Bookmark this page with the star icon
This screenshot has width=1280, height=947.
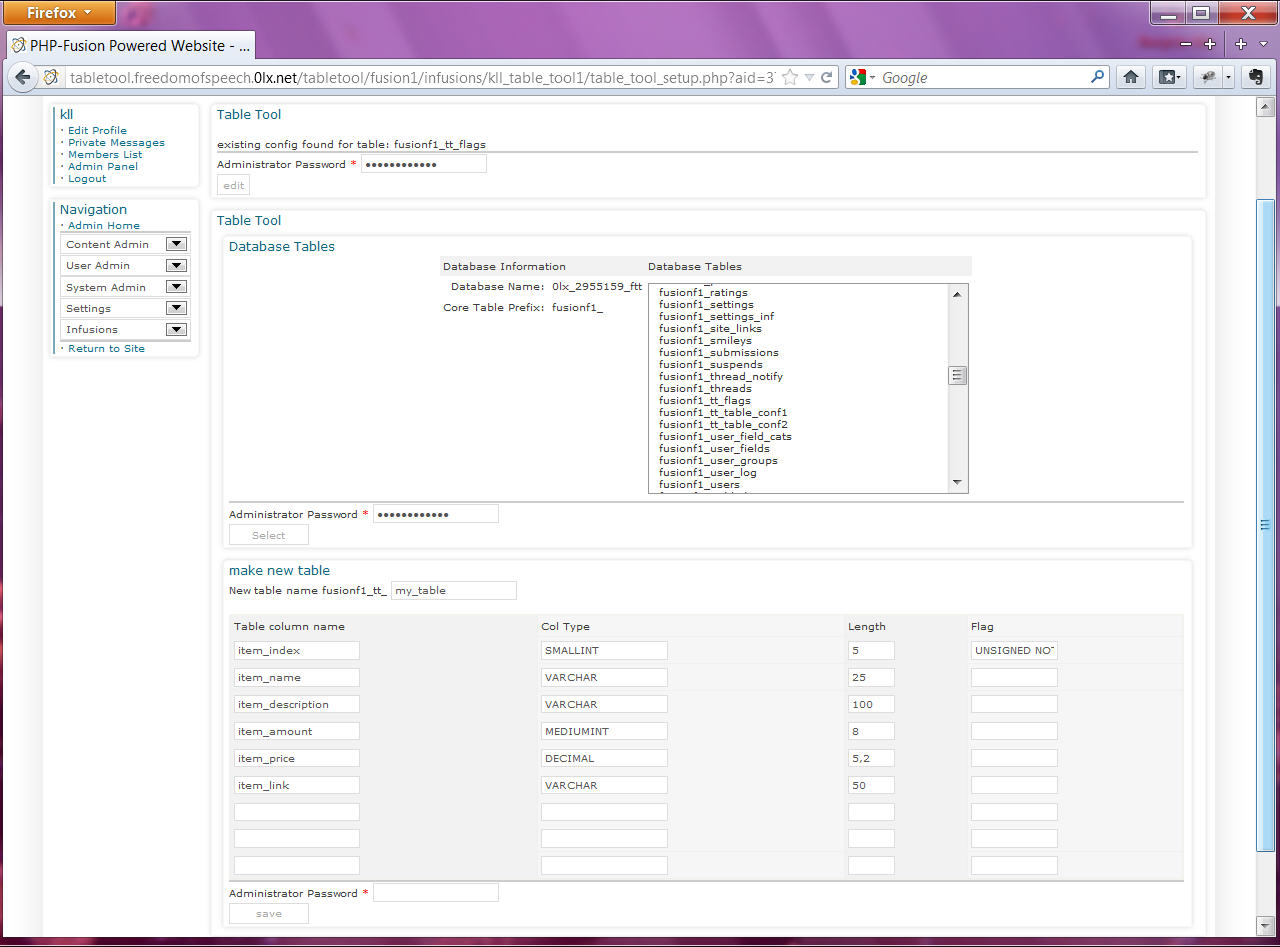790,77
